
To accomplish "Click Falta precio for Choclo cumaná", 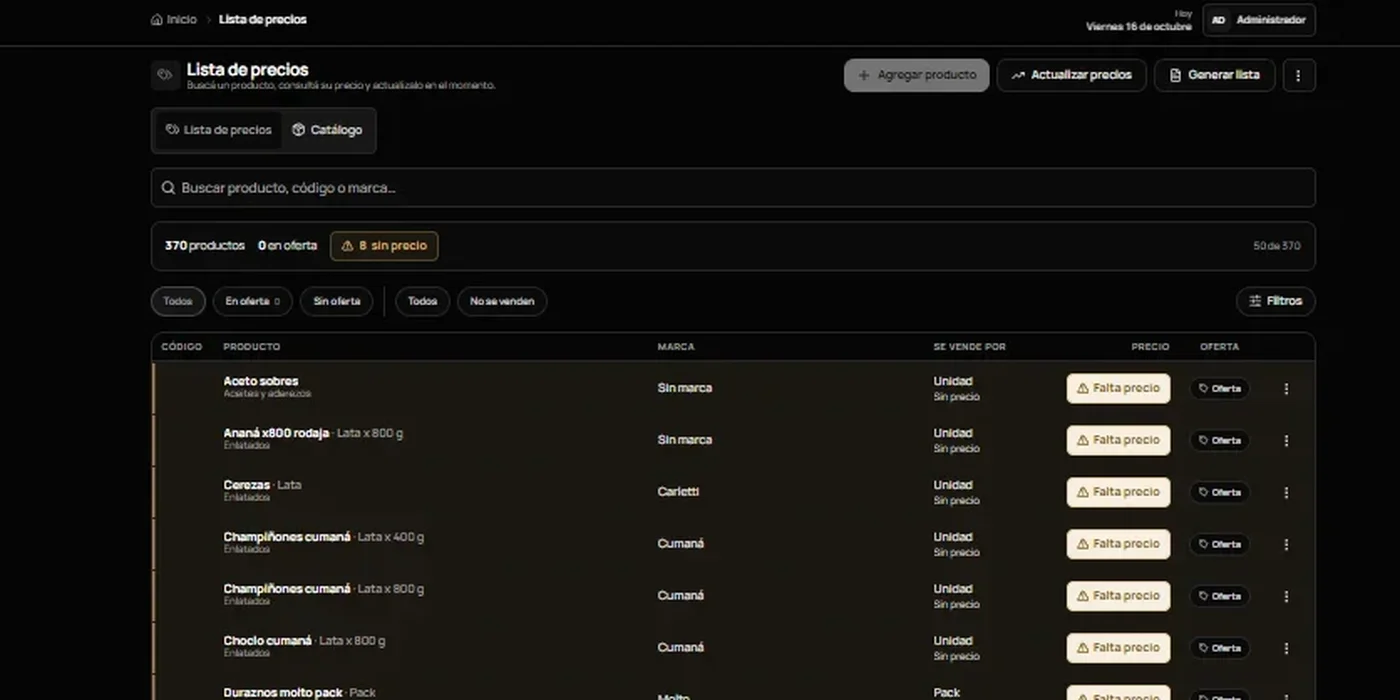I will 1118,648.
